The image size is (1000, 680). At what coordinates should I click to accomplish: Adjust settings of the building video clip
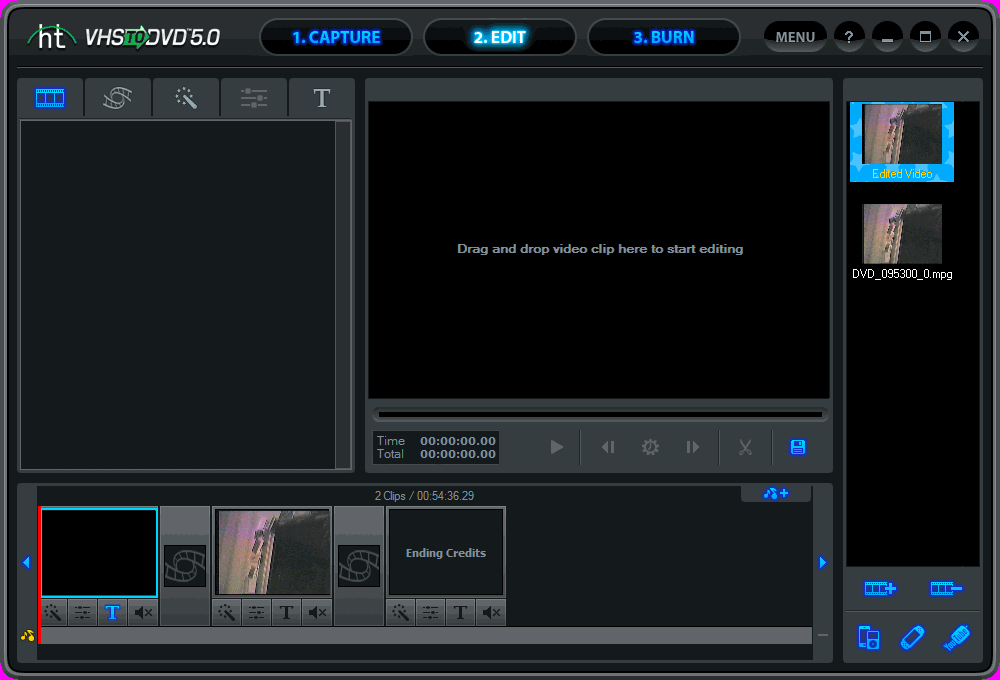pos(256,613)
